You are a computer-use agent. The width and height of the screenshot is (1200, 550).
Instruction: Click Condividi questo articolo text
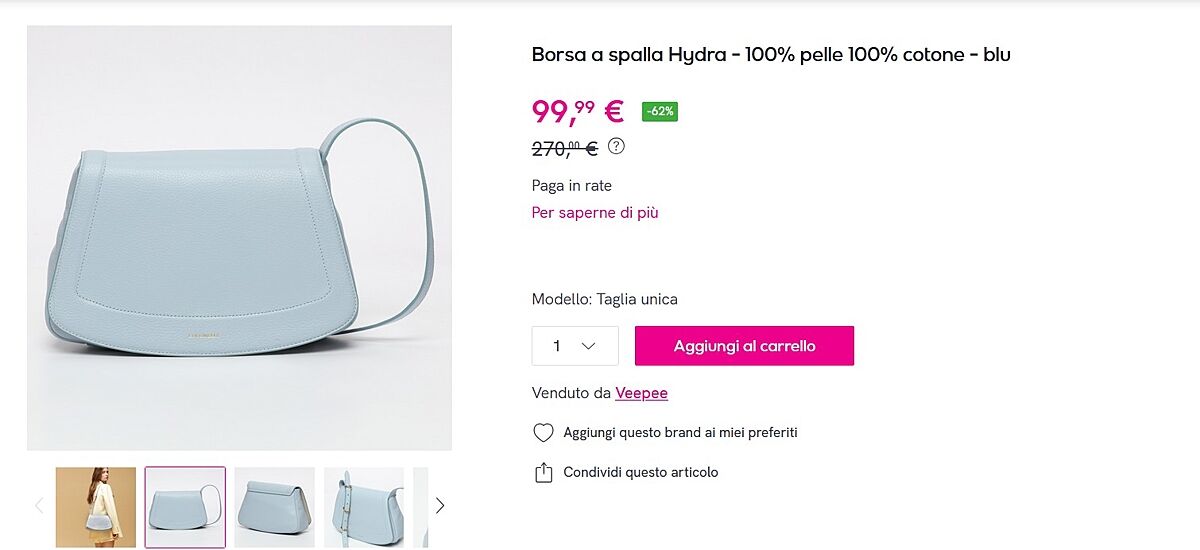(x=640, y=473)
